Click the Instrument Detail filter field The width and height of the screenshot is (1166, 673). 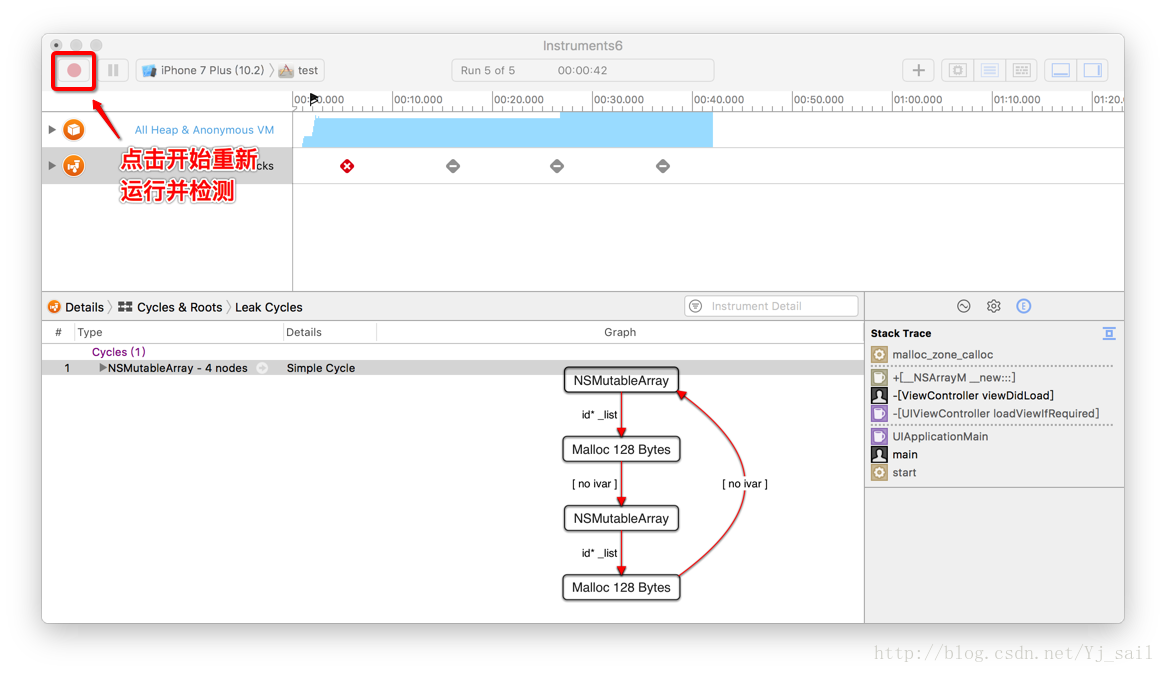point(771,306)
